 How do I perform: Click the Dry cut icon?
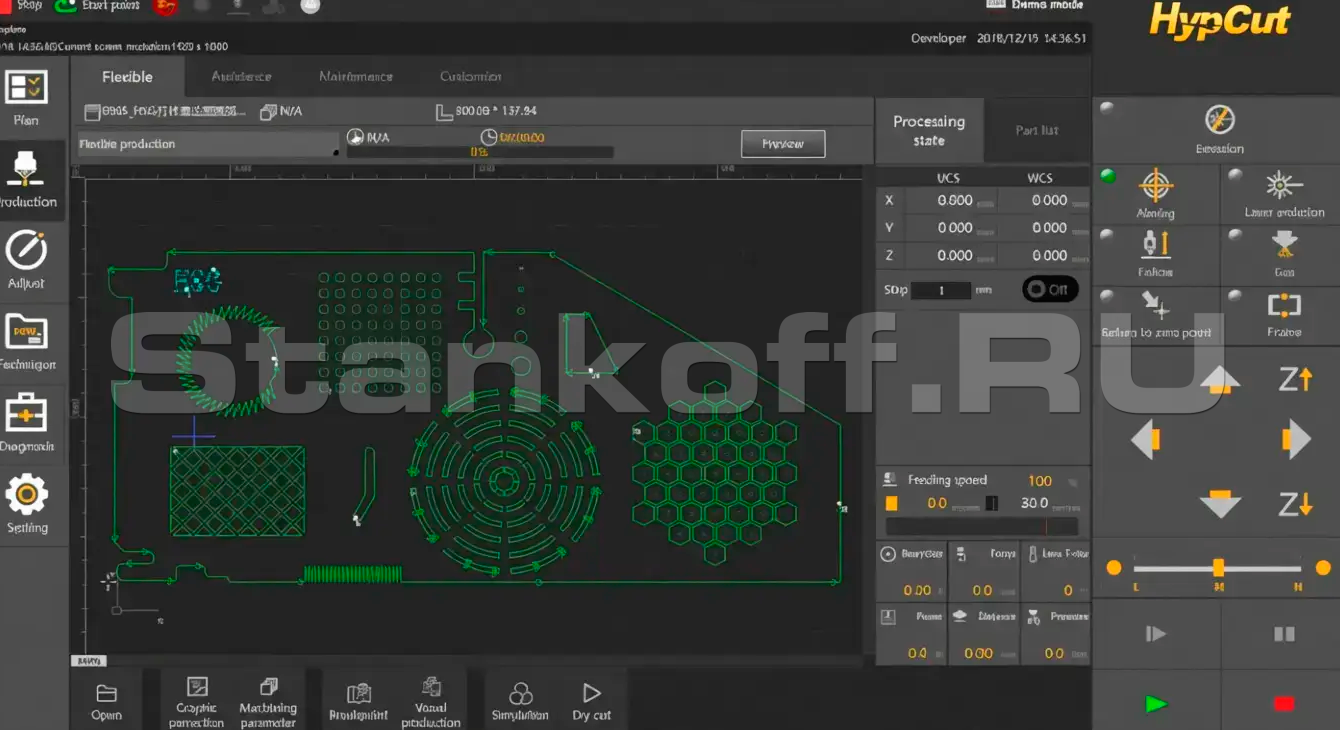591,702
